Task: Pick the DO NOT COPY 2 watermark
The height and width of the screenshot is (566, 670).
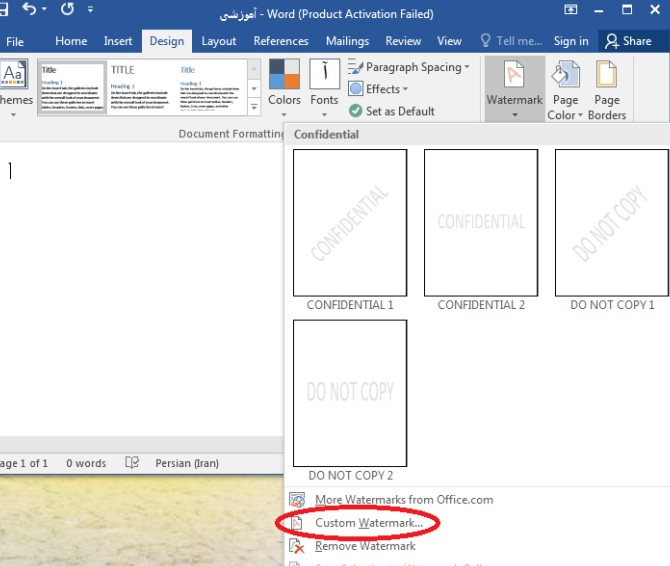Action: click(350, 392)
